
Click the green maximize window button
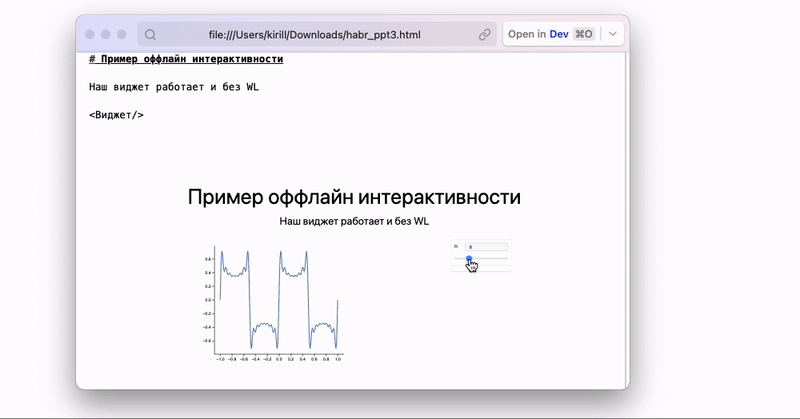[121, 34]
